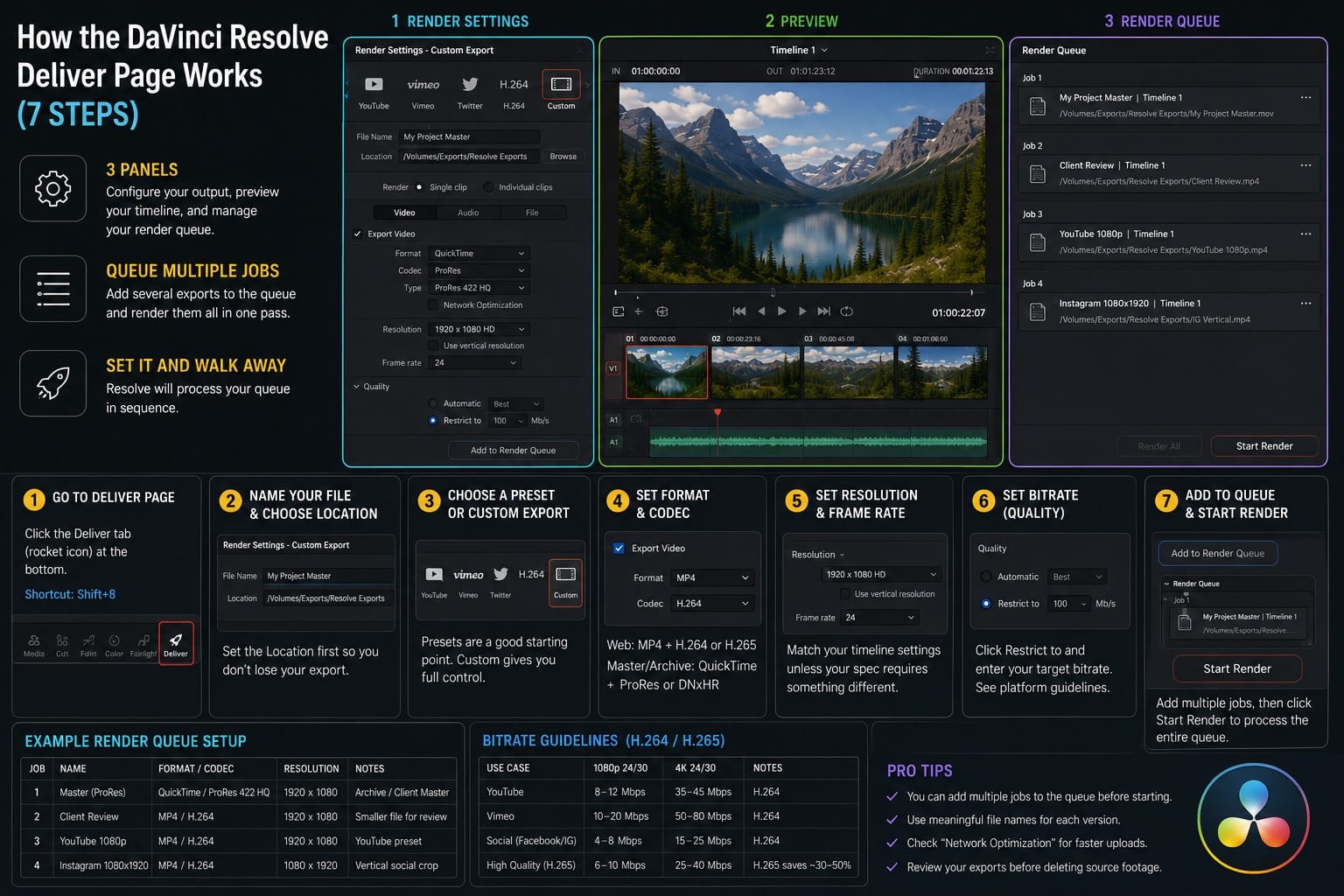Click the preview scrubber handle
Screen dimensions: 1344x896
(x=773, y=292)
